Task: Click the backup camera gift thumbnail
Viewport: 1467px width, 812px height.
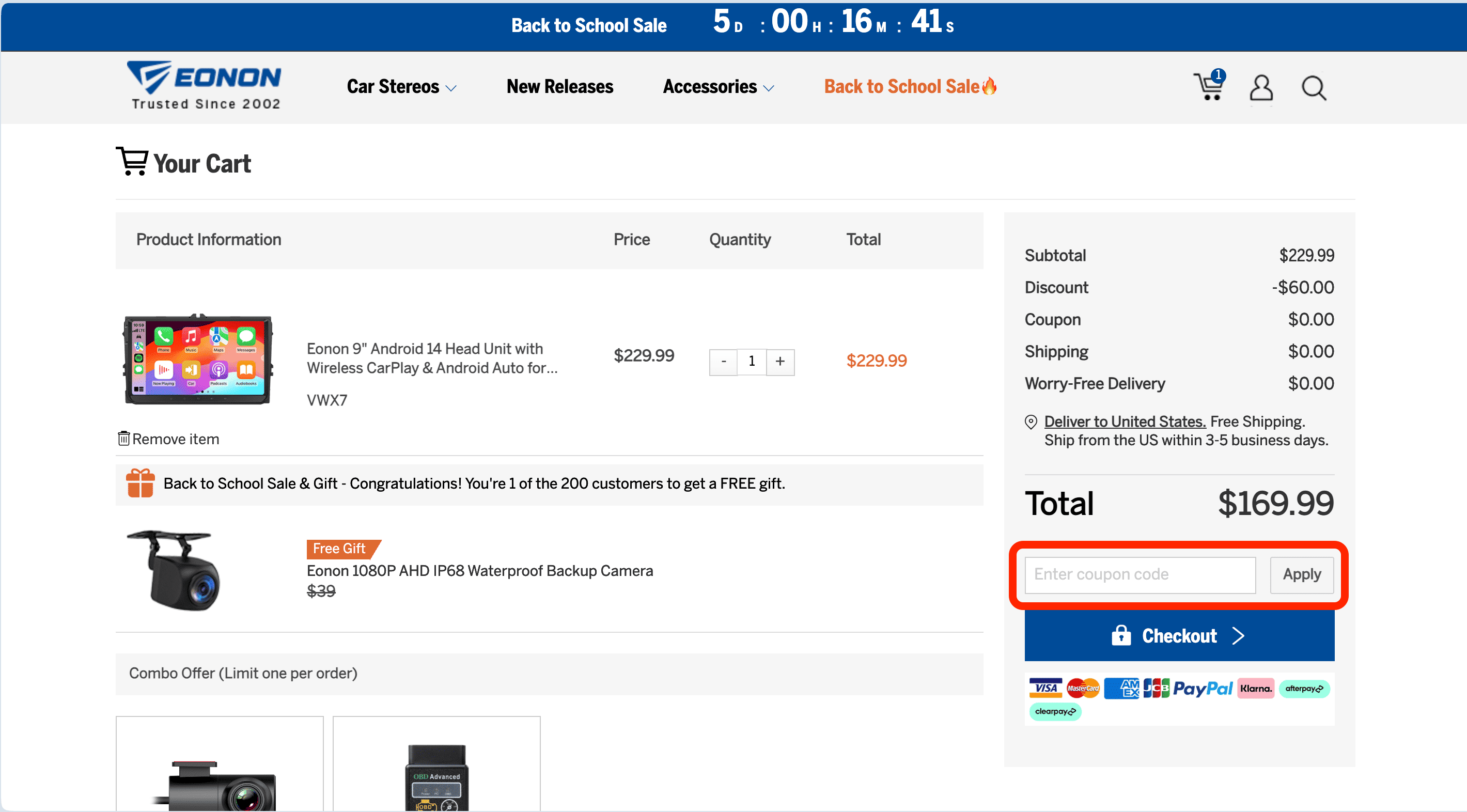Action: [174, 570]
